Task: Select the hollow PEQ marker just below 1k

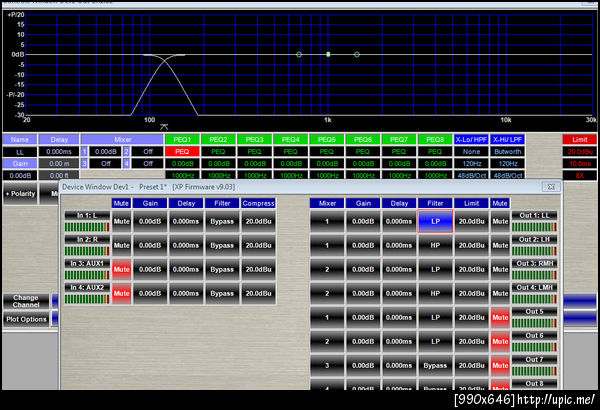Action: tap(299, 55)
